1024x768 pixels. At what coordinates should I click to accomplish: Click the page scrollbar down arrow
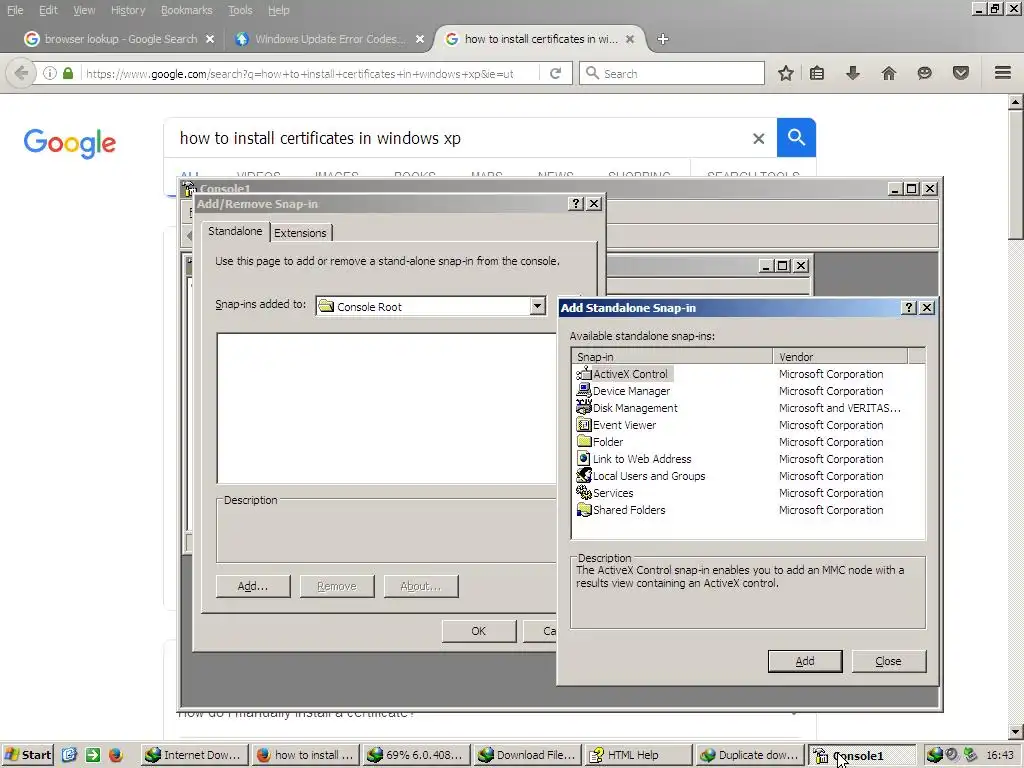tap(1015, 731)
